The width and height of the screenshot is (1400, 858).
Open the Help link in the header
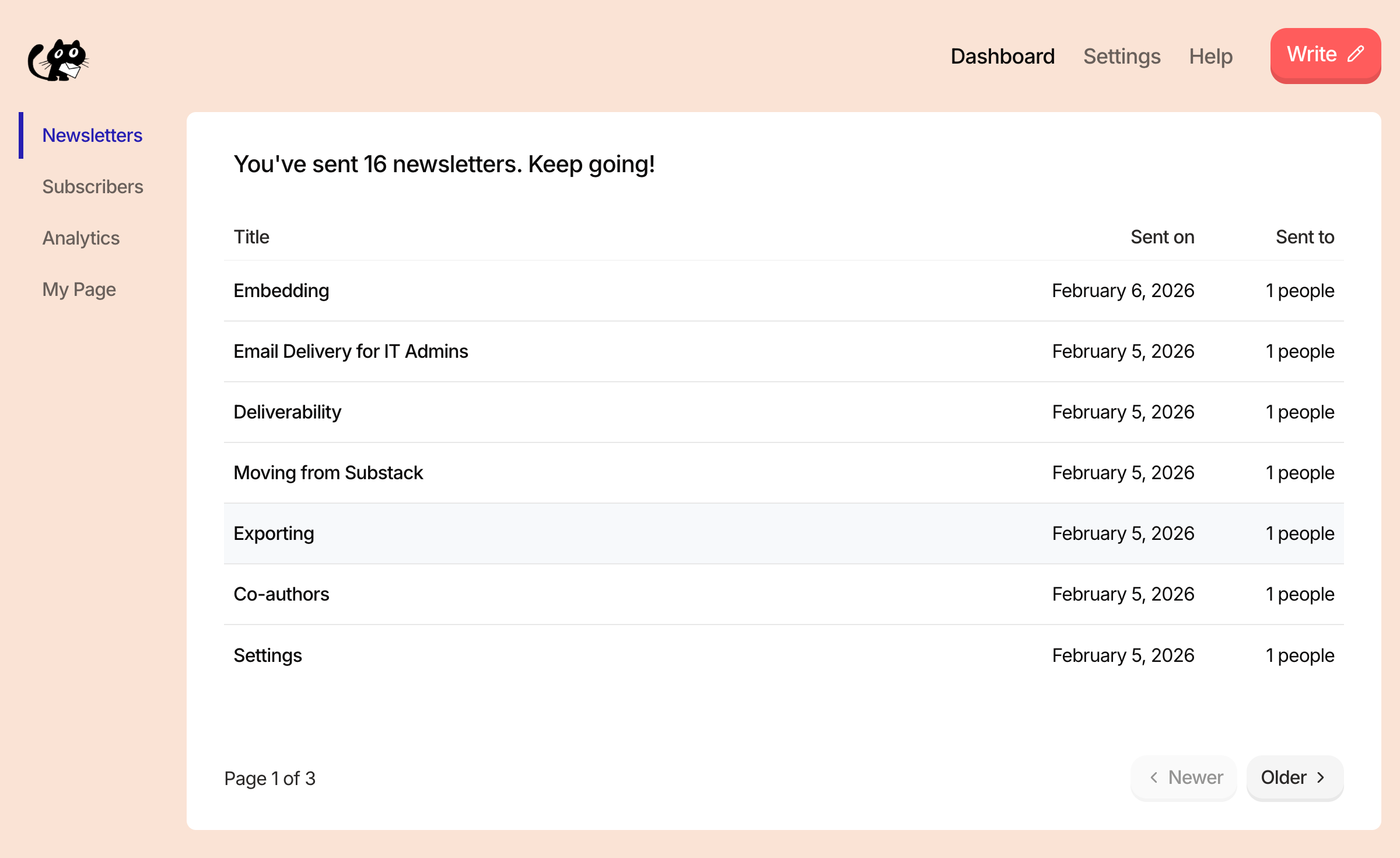(x=1210, y=56)
